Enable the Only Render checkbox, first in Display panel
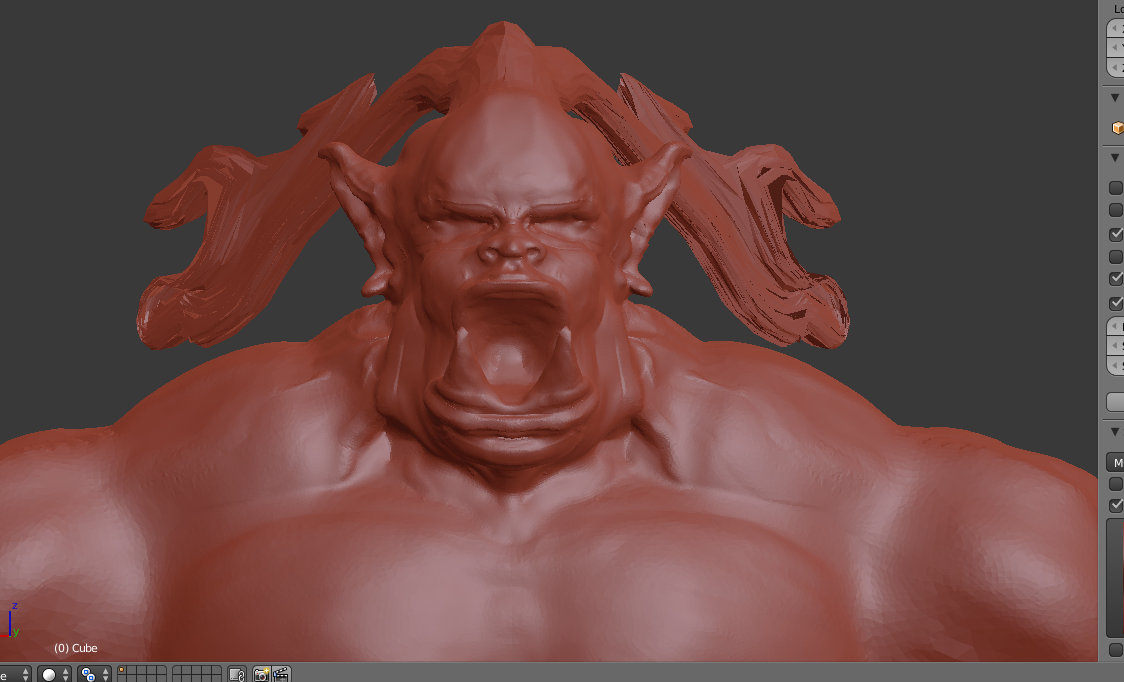This screenshot has width=1124, height=682. 1116,188
